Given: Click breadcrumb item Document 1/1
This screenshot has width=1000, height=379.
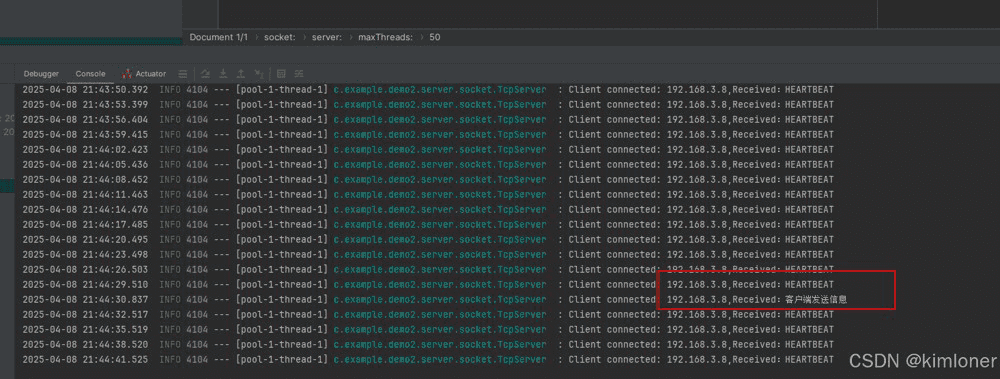Looking at the screenshot, I should coord(219,37).
